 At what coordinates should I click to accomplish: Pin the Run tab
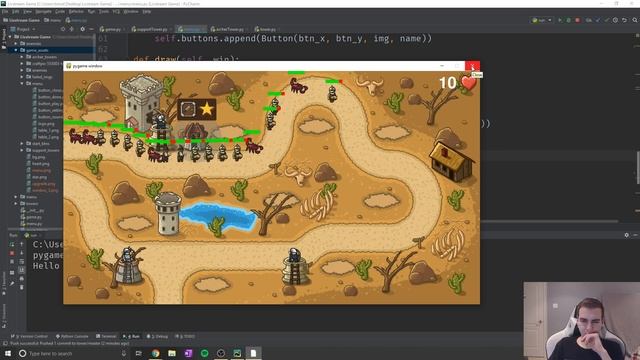point(12,283)
